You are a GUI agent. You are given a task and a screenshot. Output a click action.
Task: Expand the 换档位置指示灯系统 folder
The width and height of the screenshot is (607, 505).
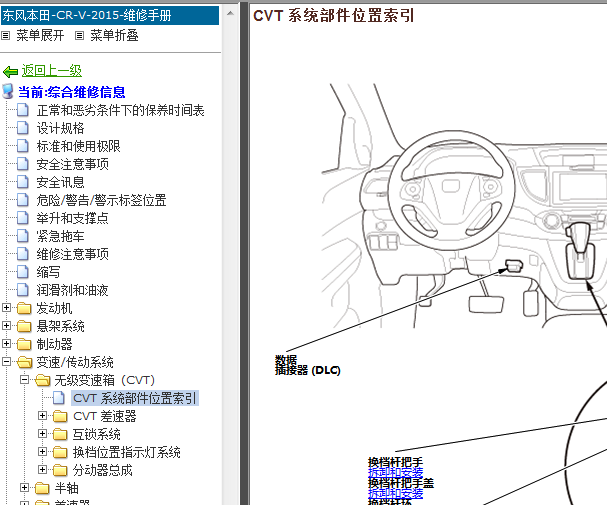42,452
